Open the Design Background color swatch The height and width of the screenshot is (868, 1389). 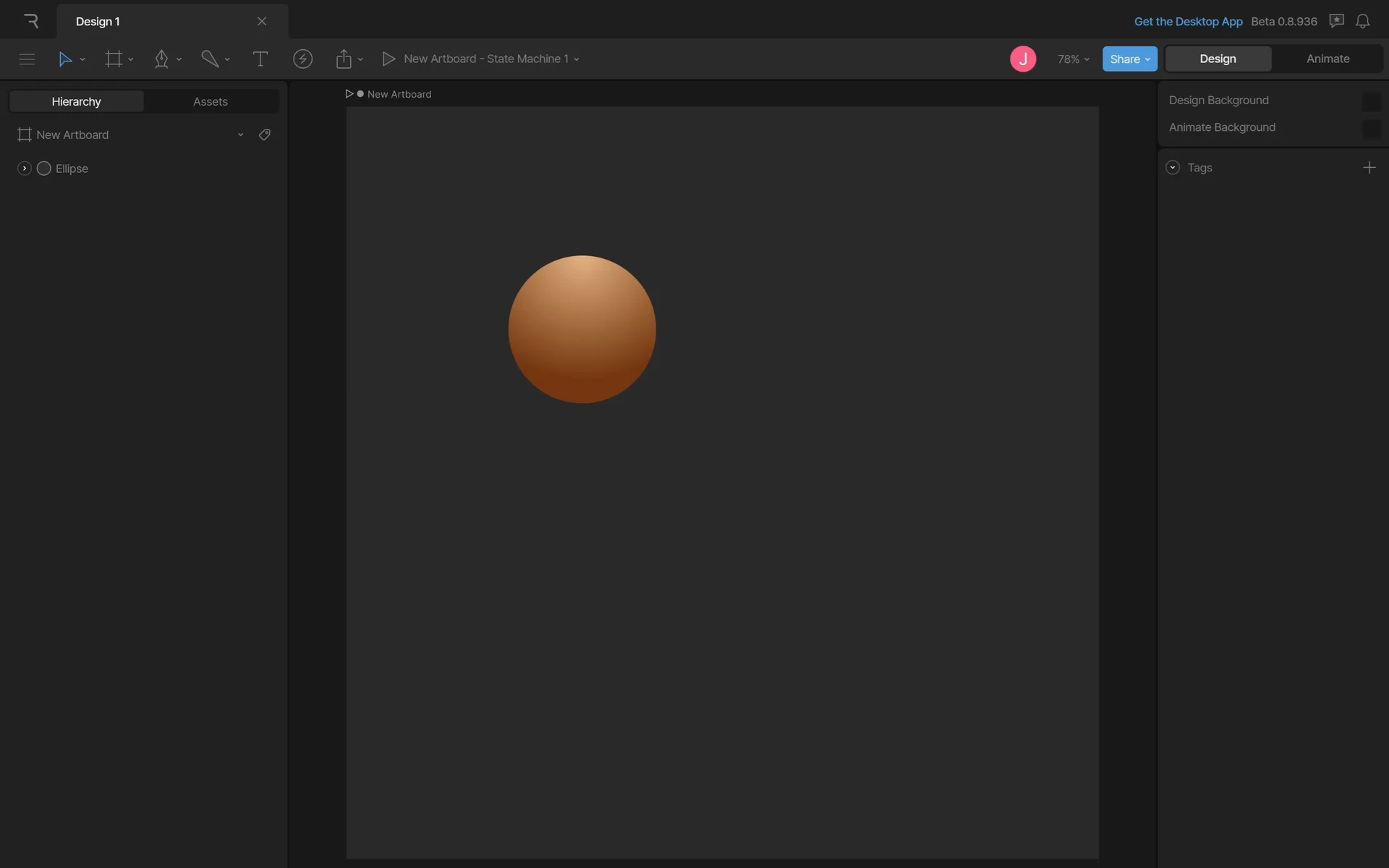pyautogui.click(x=1370, y=101)
